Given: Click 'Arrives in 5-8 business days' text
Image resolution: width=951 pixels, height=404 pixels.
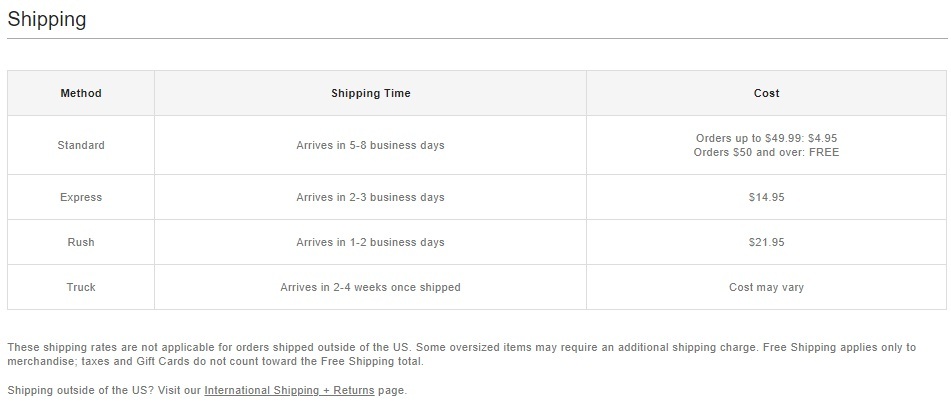Looking at the screenshot, I should (371, 146).
